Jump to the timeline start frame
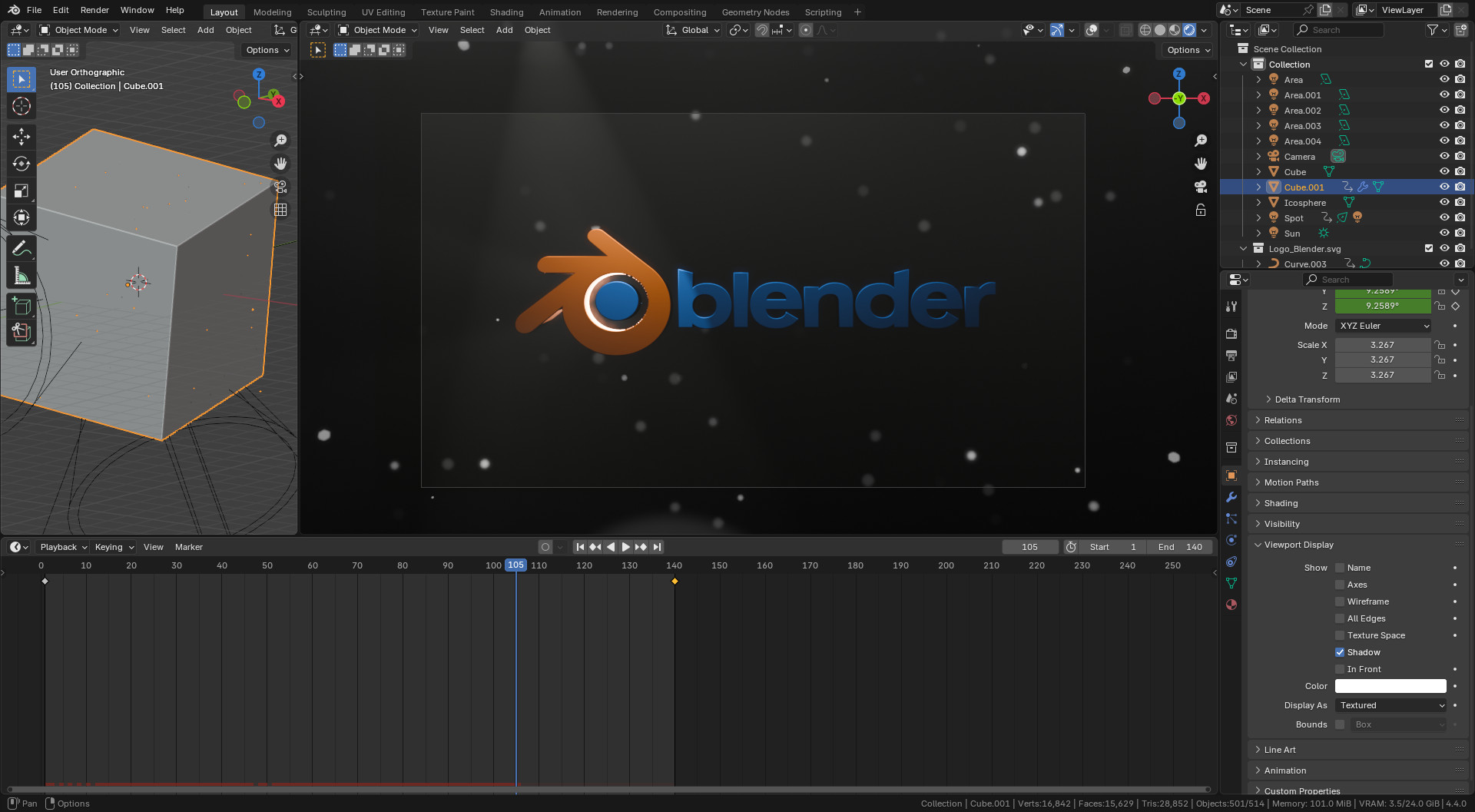1475x812 pixels. coord(580,547)
